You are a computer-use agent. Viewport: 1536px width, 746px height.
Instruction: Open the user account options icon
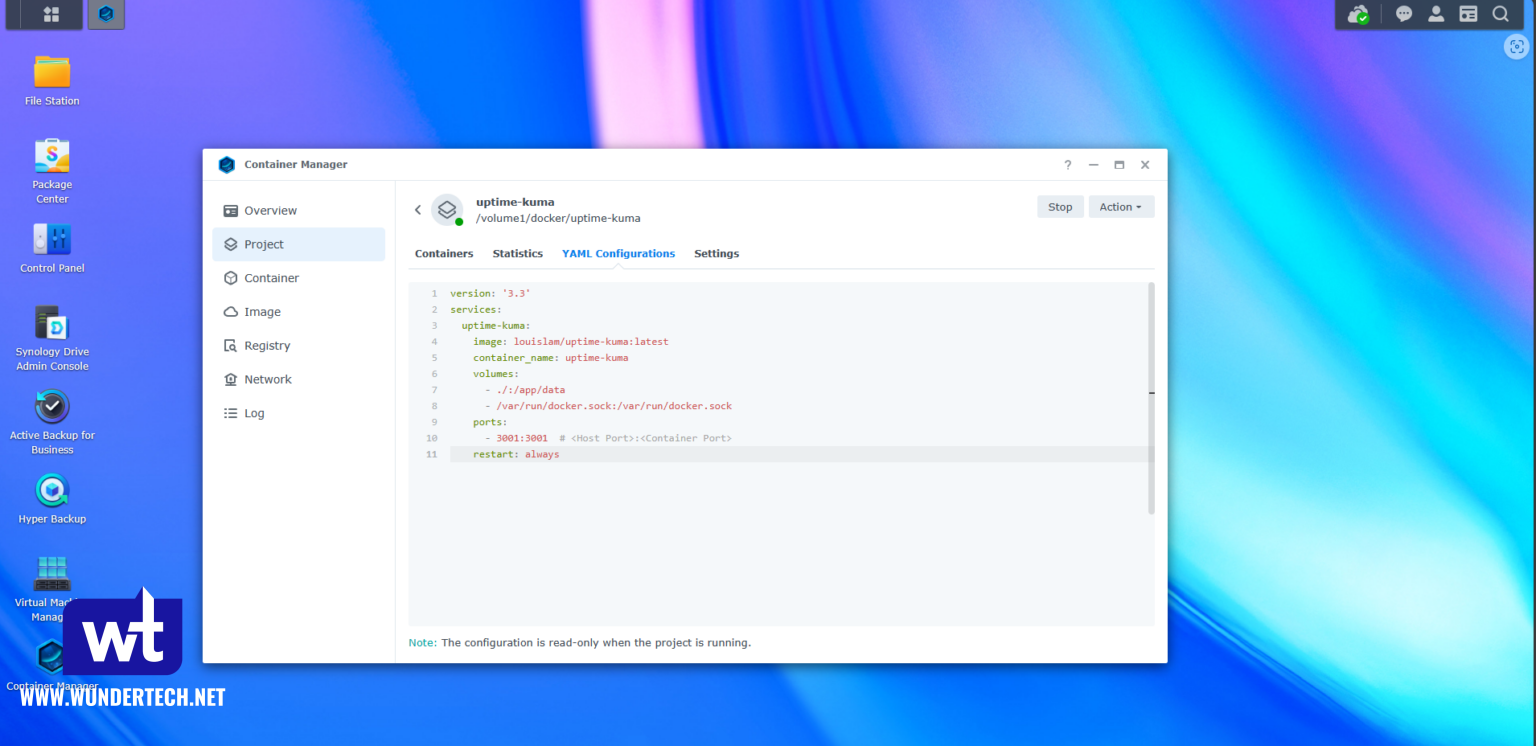click(1436, 14)
